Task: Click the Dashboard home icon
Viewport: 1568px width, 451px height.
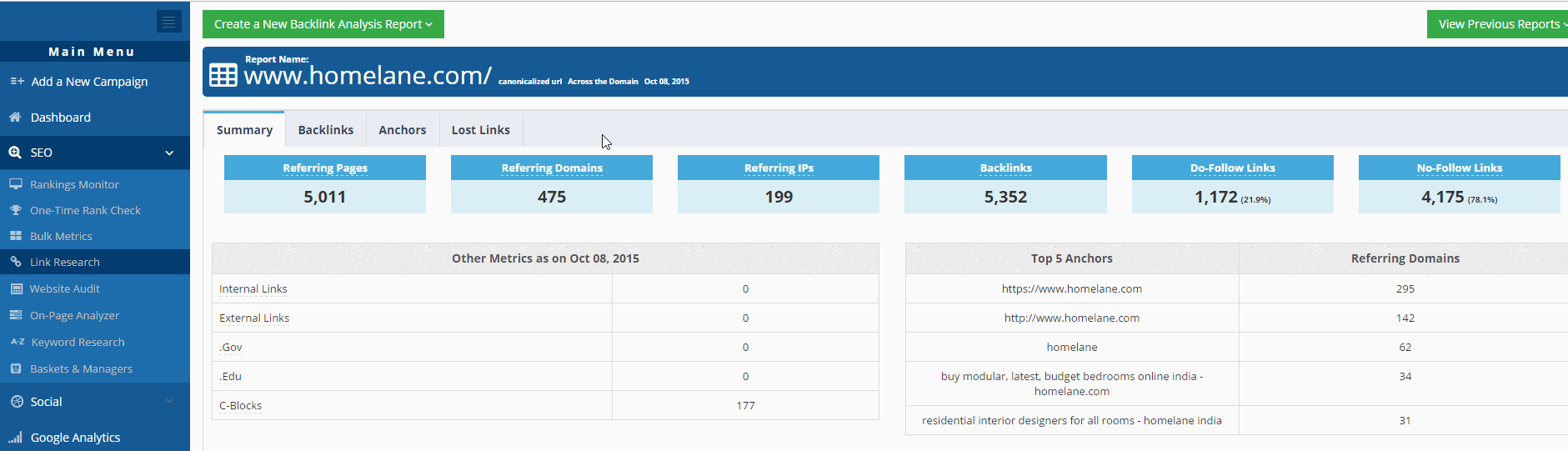Action: [15, 118]
